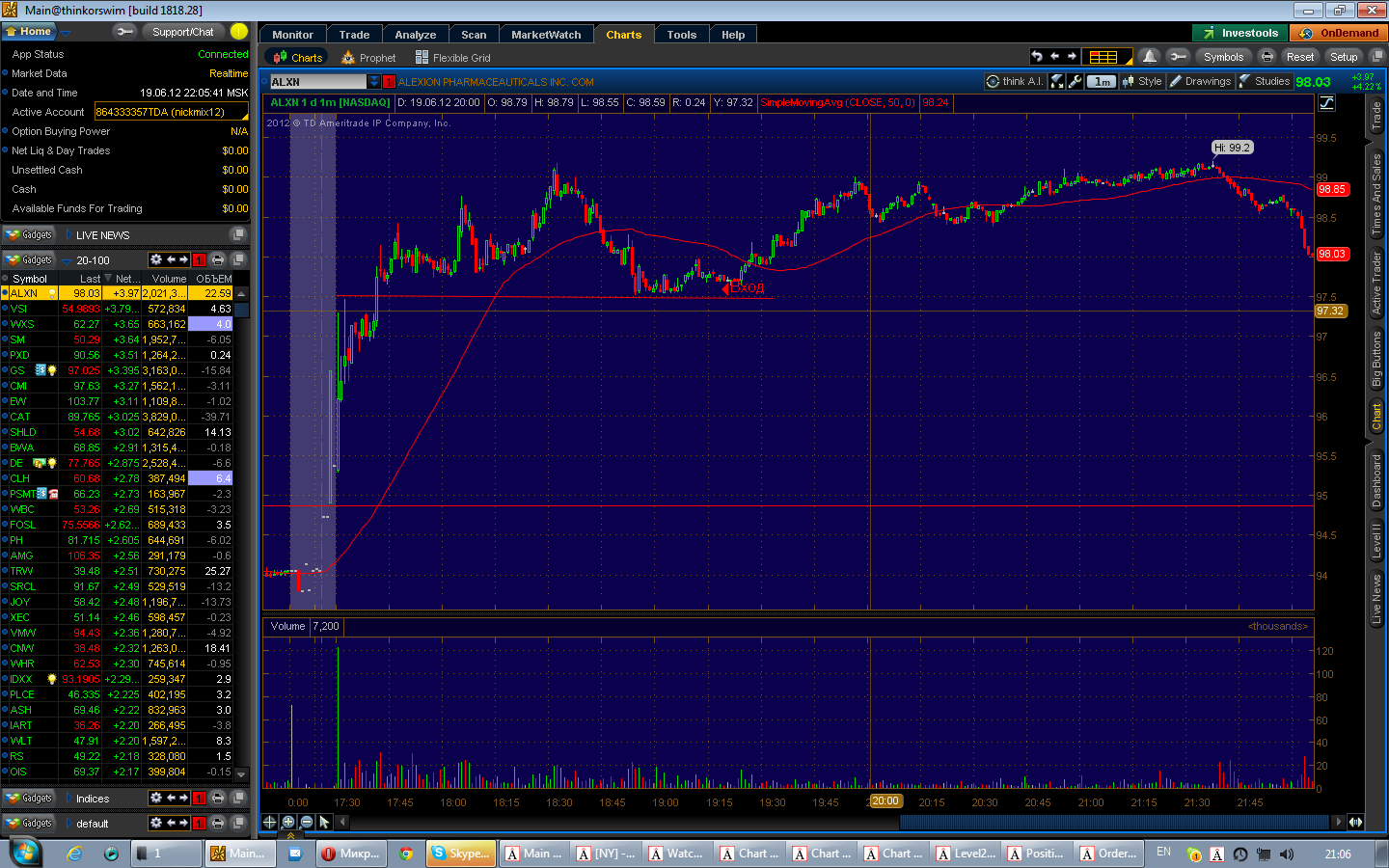
Task: Open the alert bell icon
Action: [x=1149, y=57]
